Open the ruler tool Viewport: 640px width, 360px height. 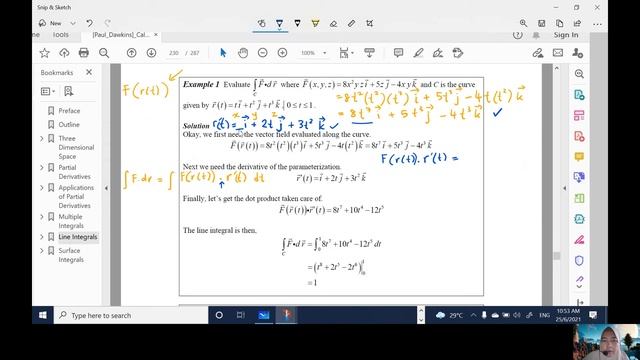coord(351,24)
